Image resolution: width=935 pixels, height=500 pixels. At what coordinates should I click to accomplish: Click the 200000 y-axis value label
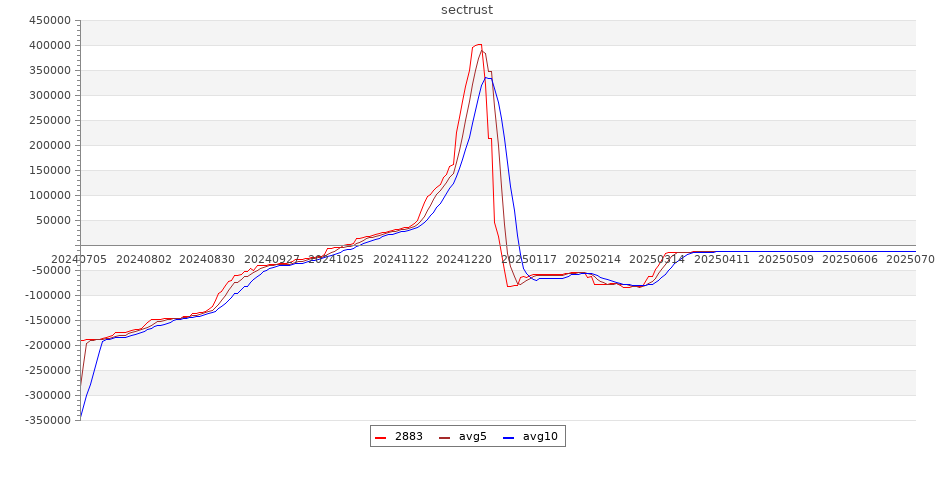50,145
